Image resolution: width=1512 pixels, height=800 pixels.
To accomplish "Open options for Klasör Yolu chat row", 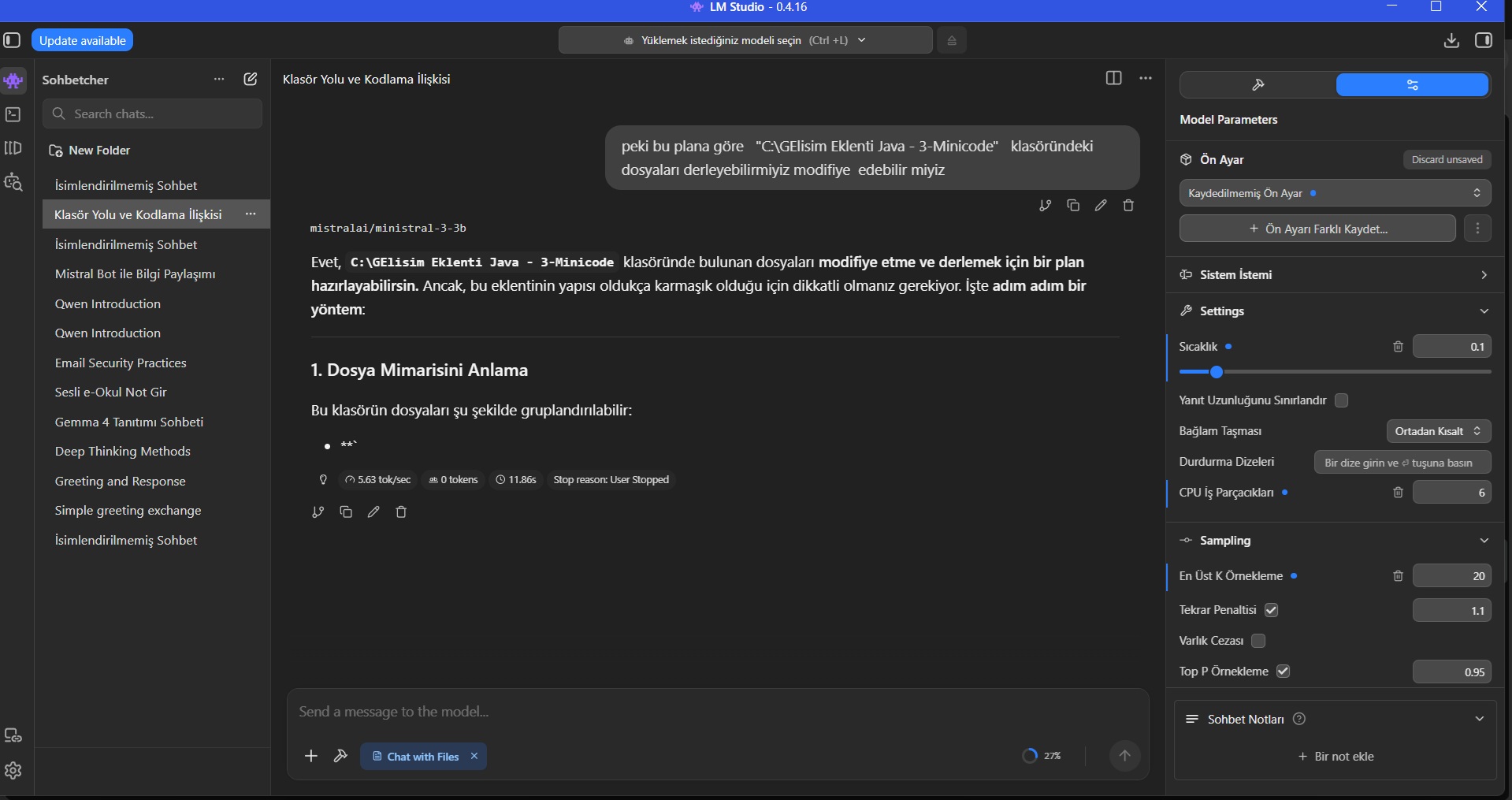I will click(251, 214).
